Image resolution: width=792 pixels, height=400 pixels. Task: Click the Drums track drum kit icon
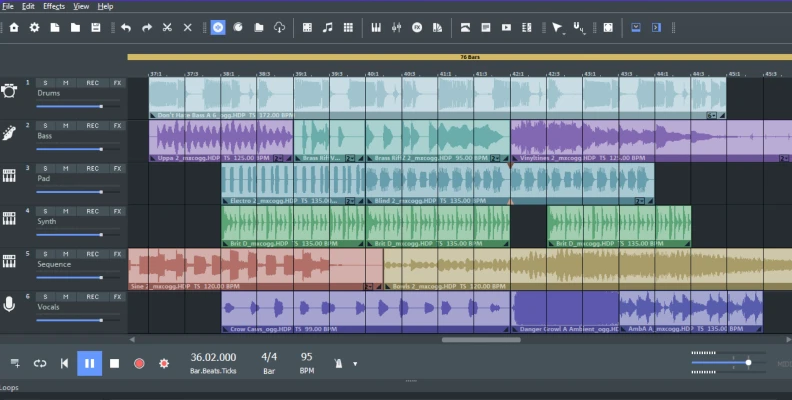[9, 91]
